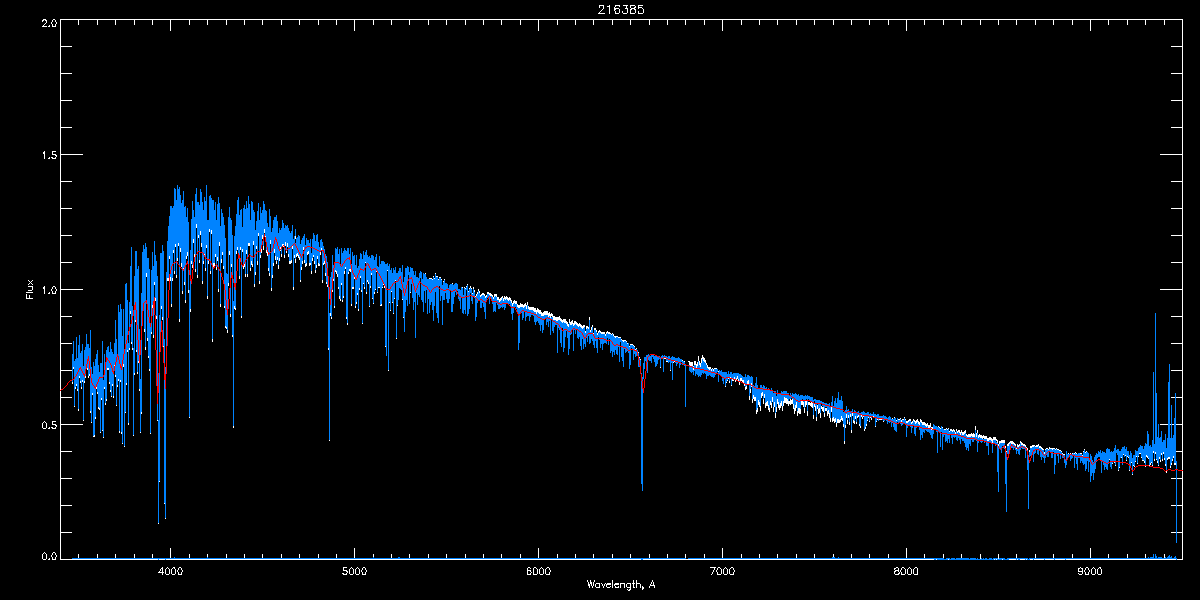Viewport: 1200px width, 600px height.
Task: Click the Flux axis label
Action: 30,290
